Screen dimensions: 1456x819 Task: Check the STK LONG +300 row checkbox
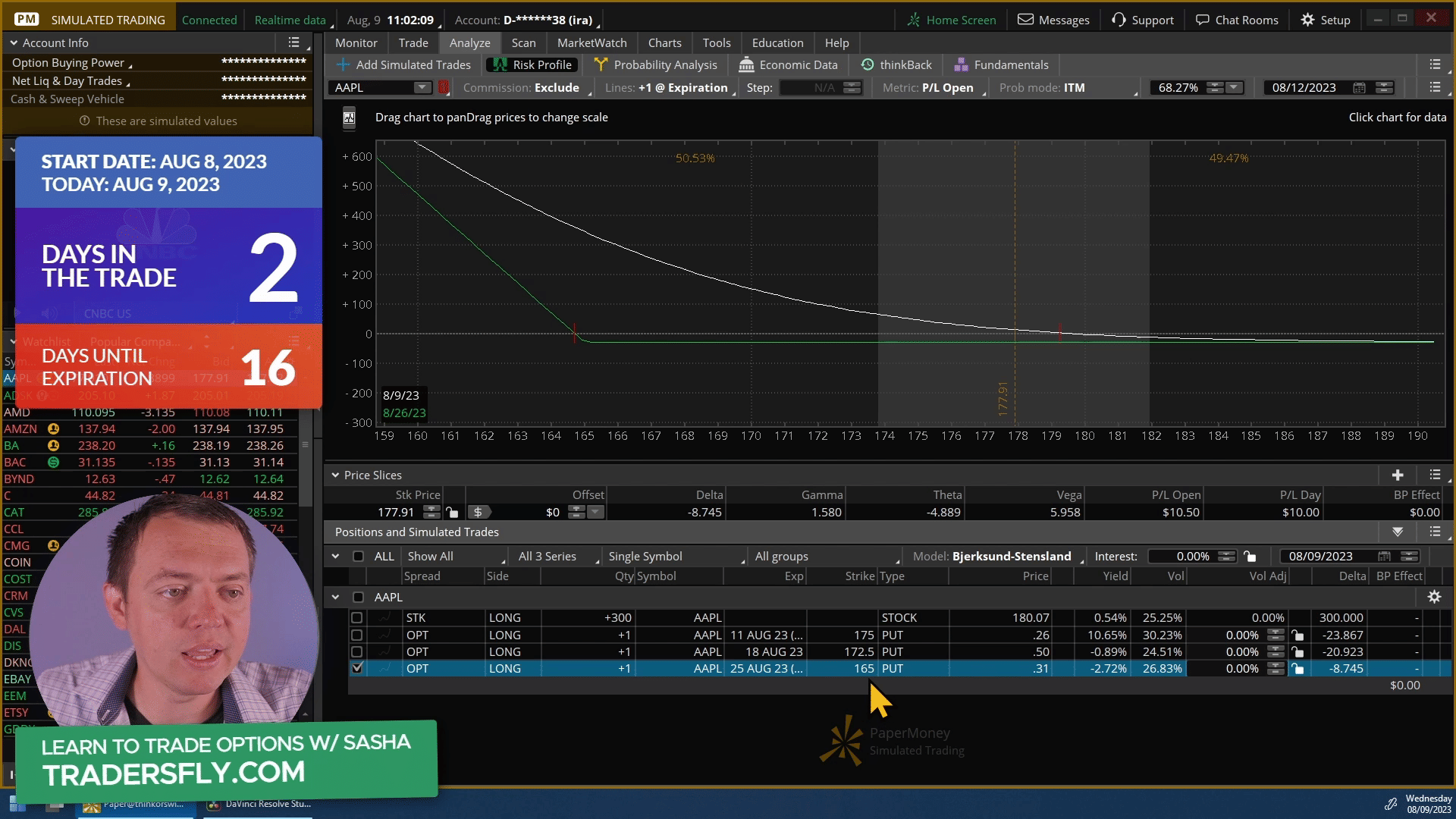pyautogui.click(x=357, y=618)
